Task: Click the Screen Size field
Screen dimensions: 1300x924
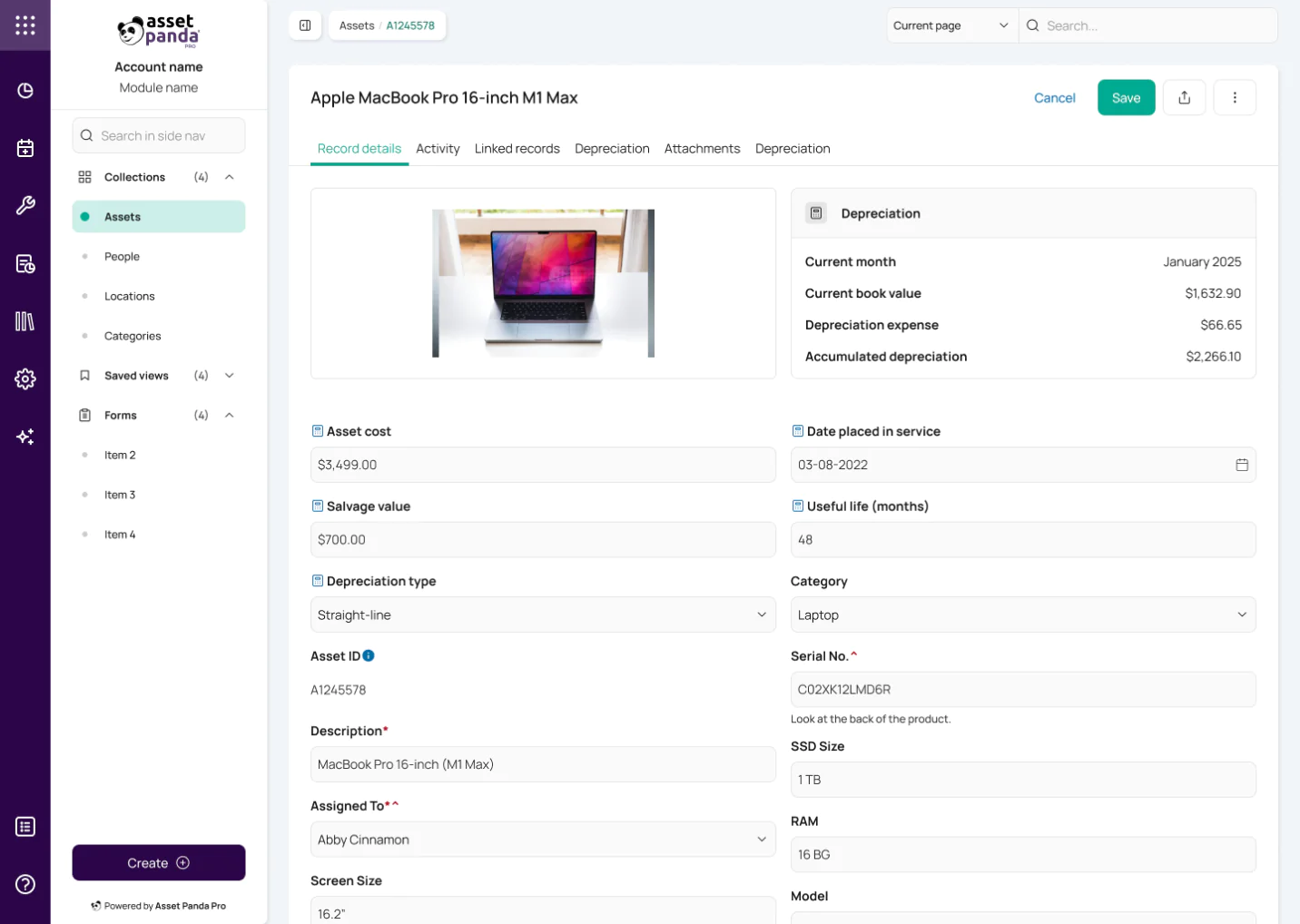Action: point(543,910)
